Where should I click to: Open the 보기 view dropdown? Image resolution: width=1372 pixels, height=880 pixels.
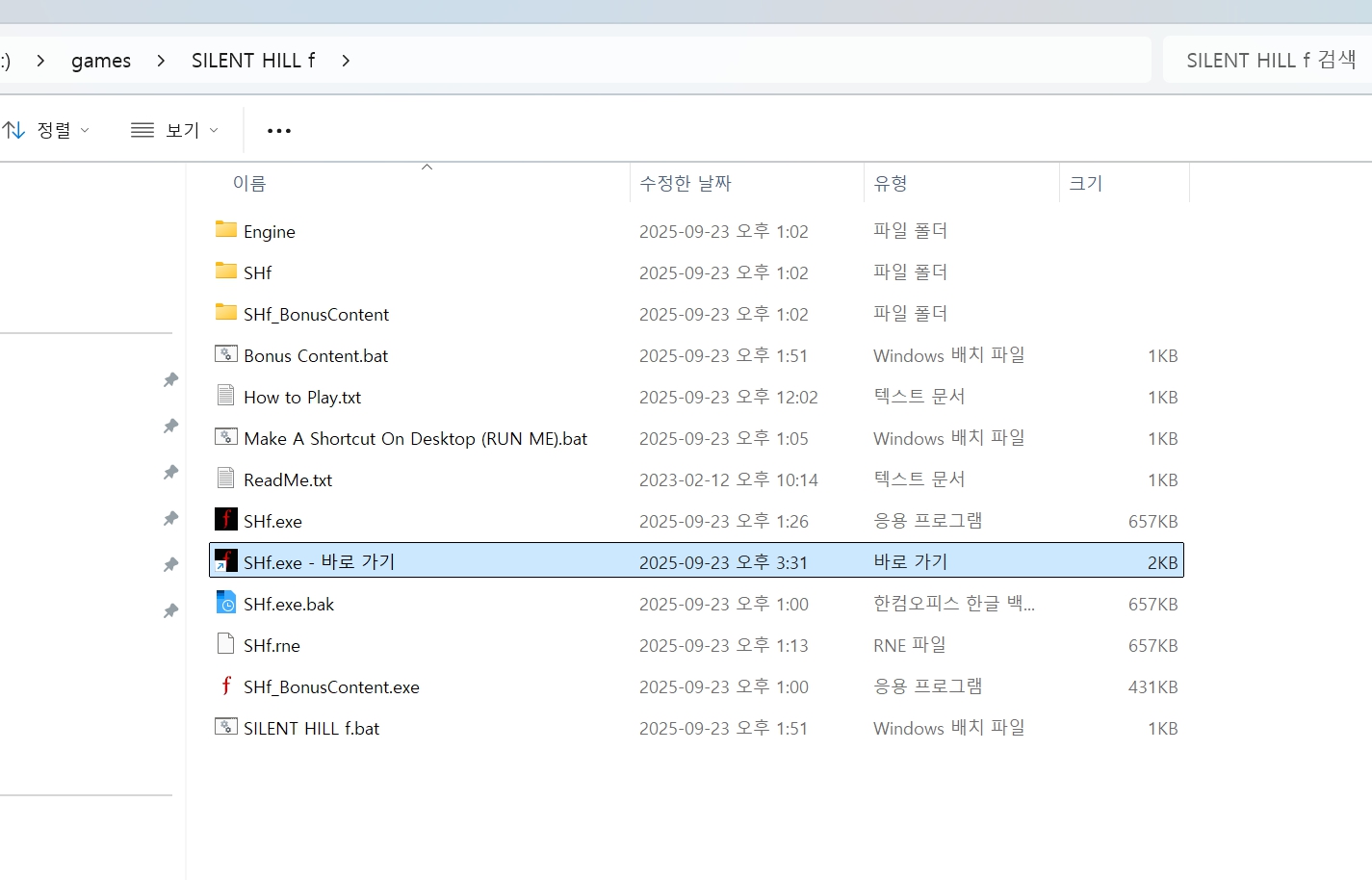(x=175, y=130)
